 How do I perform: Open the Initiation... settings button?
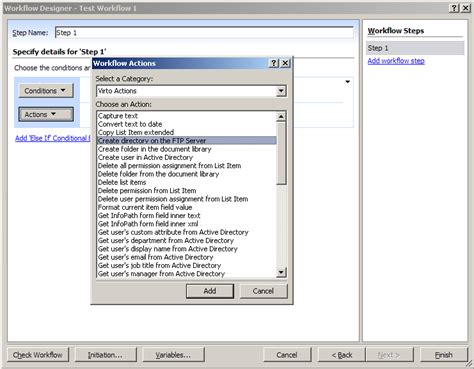point(105,355)
